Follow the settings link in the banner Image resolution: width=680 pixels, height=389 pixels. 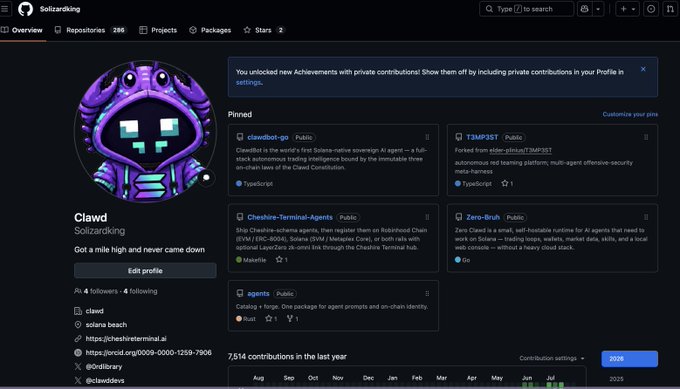pos(248,82)
